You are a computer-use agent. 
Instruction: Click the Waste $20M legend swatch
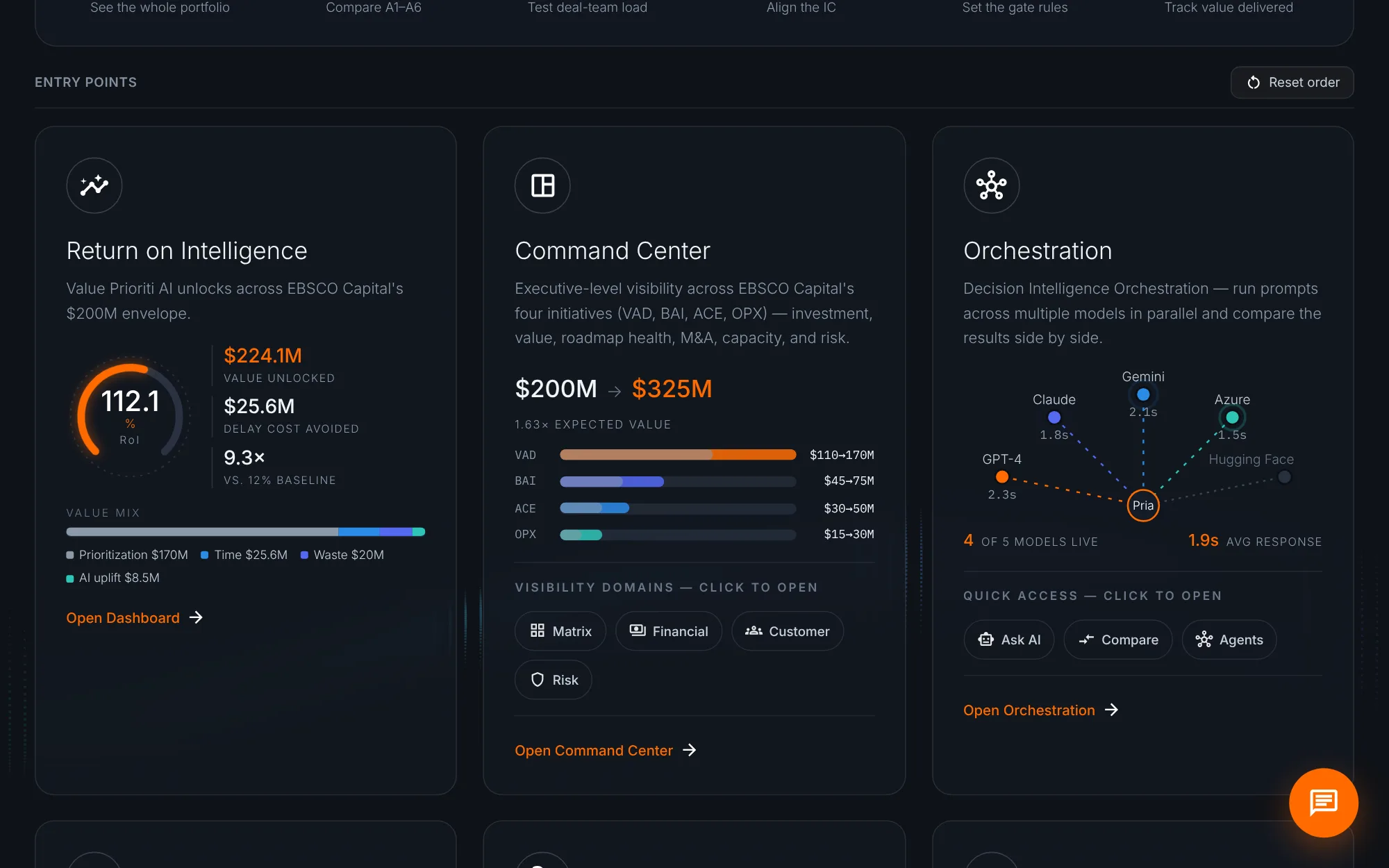click(304, 555)
